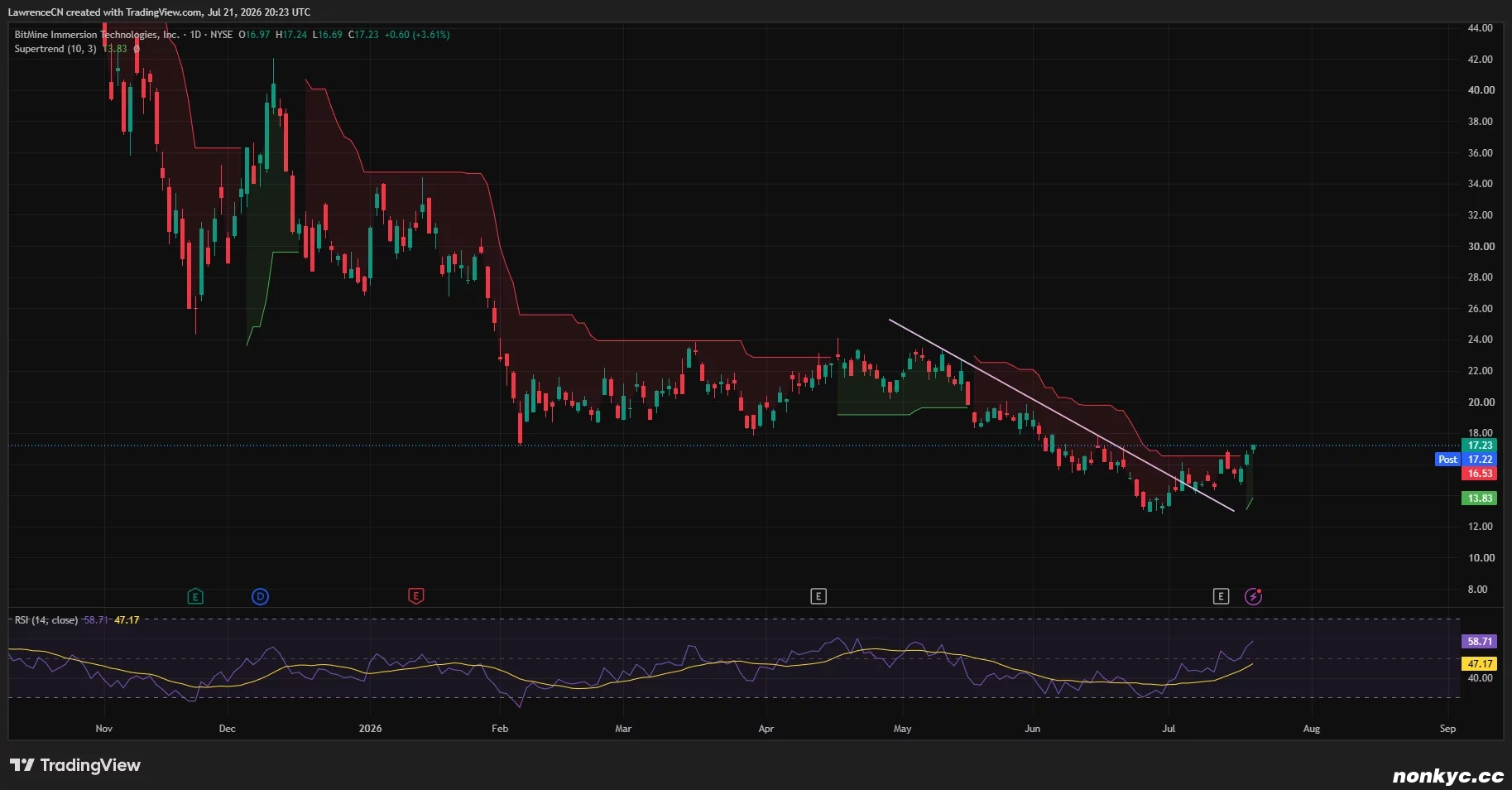Click the Nov label on time axis
Image resolution: width=1512 pixels, height=790 pixels.
point(104,729)
